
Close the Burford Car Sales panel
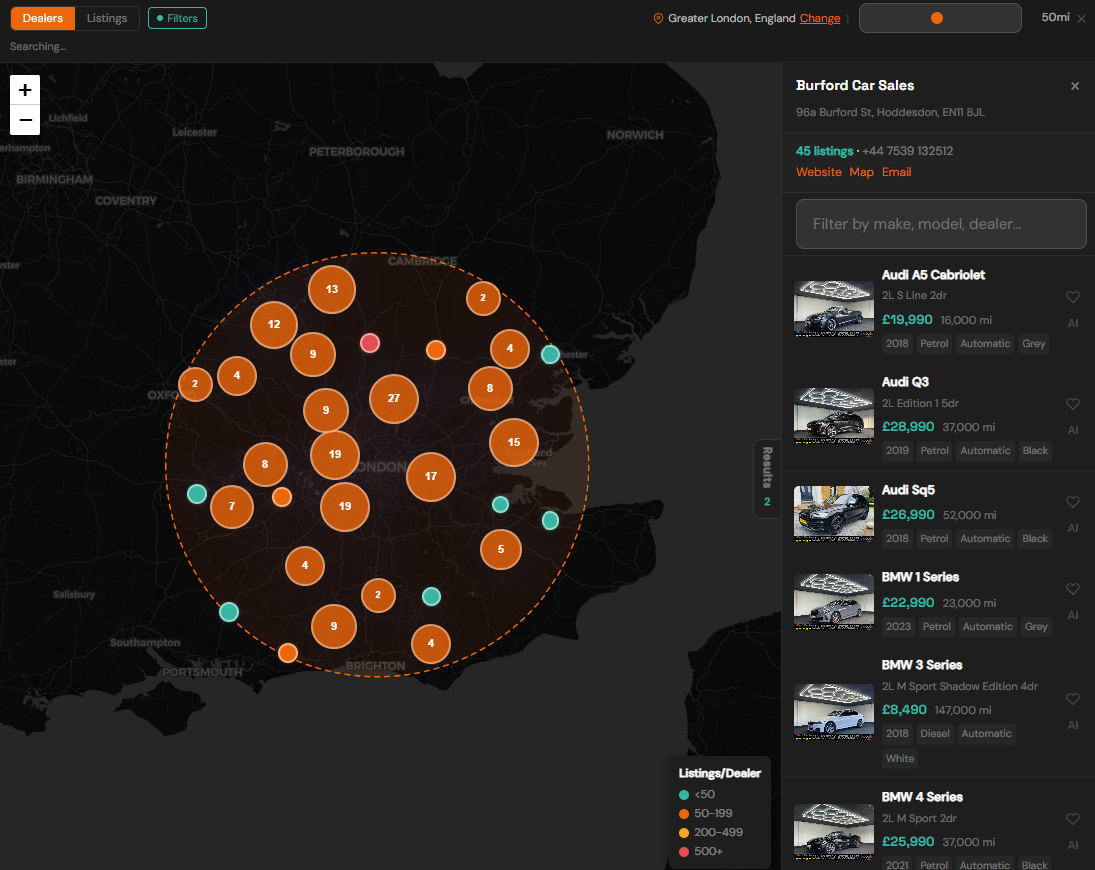point(1075,86)
